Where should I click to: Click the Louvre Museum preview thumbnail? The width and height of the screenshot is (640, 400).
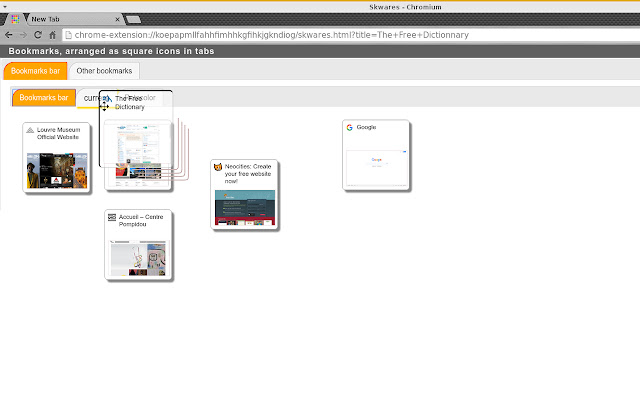click(57, 171)
